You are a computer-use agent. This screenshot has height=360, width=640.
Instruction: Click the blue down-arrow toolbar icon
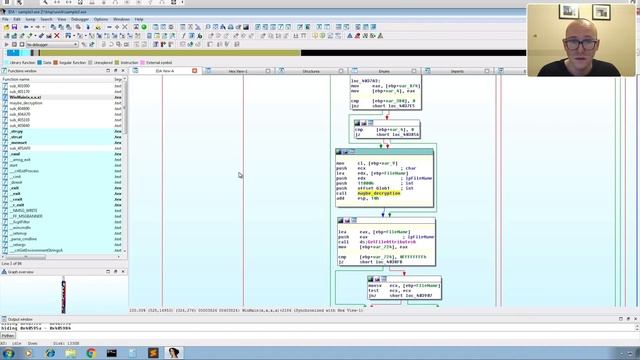click(88, 27)
